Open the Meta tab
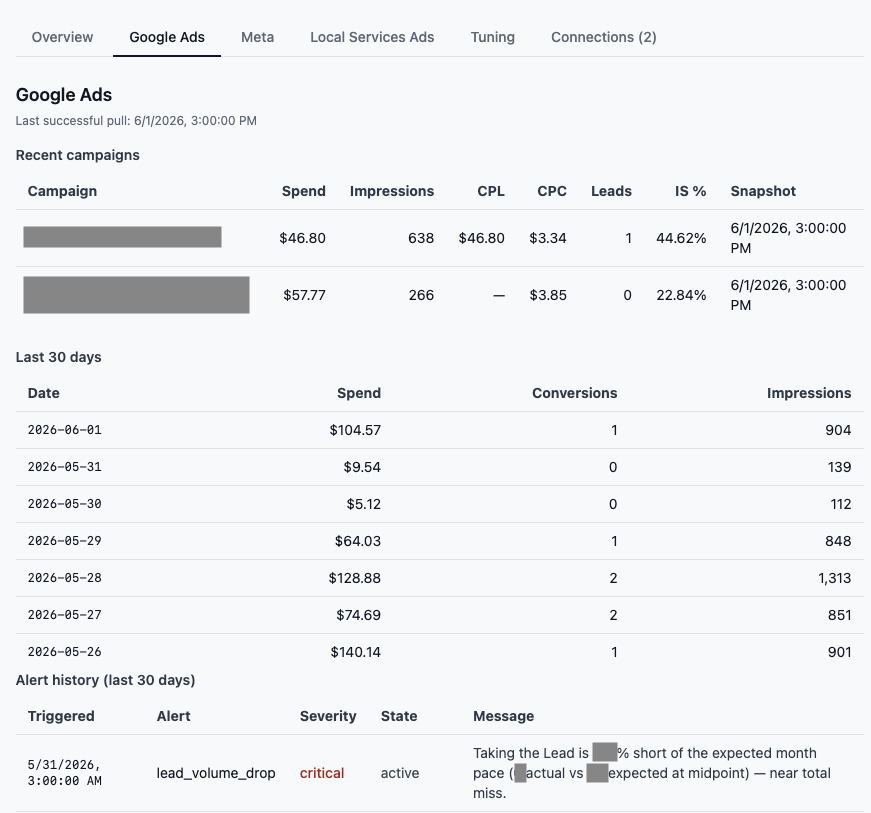Screen dimensions: 871x813 pyautogui.click(x=257, y=37)
